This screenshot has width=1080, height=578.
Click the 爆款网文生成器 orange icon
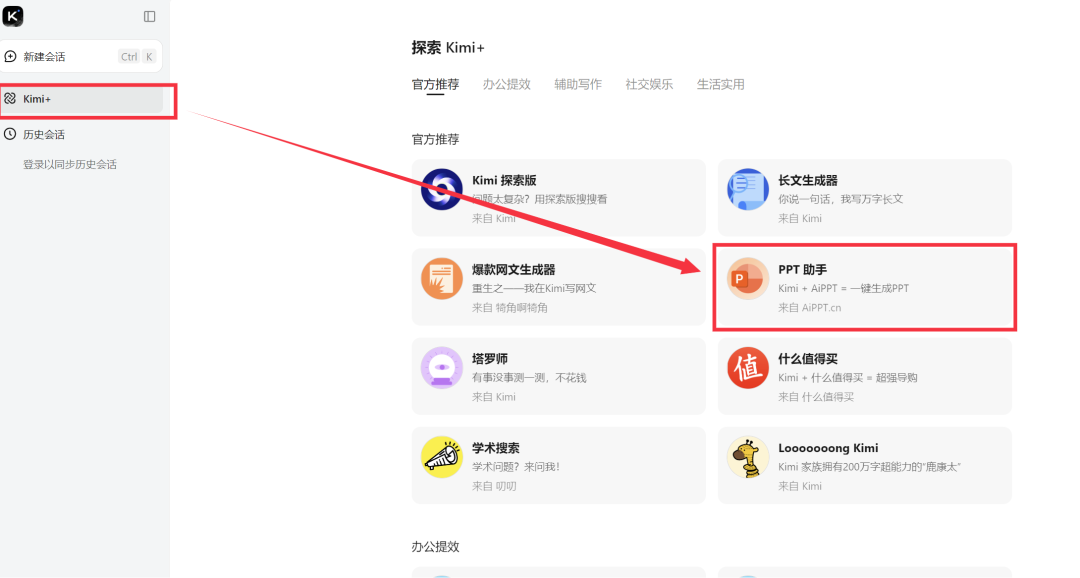point(442,278)
